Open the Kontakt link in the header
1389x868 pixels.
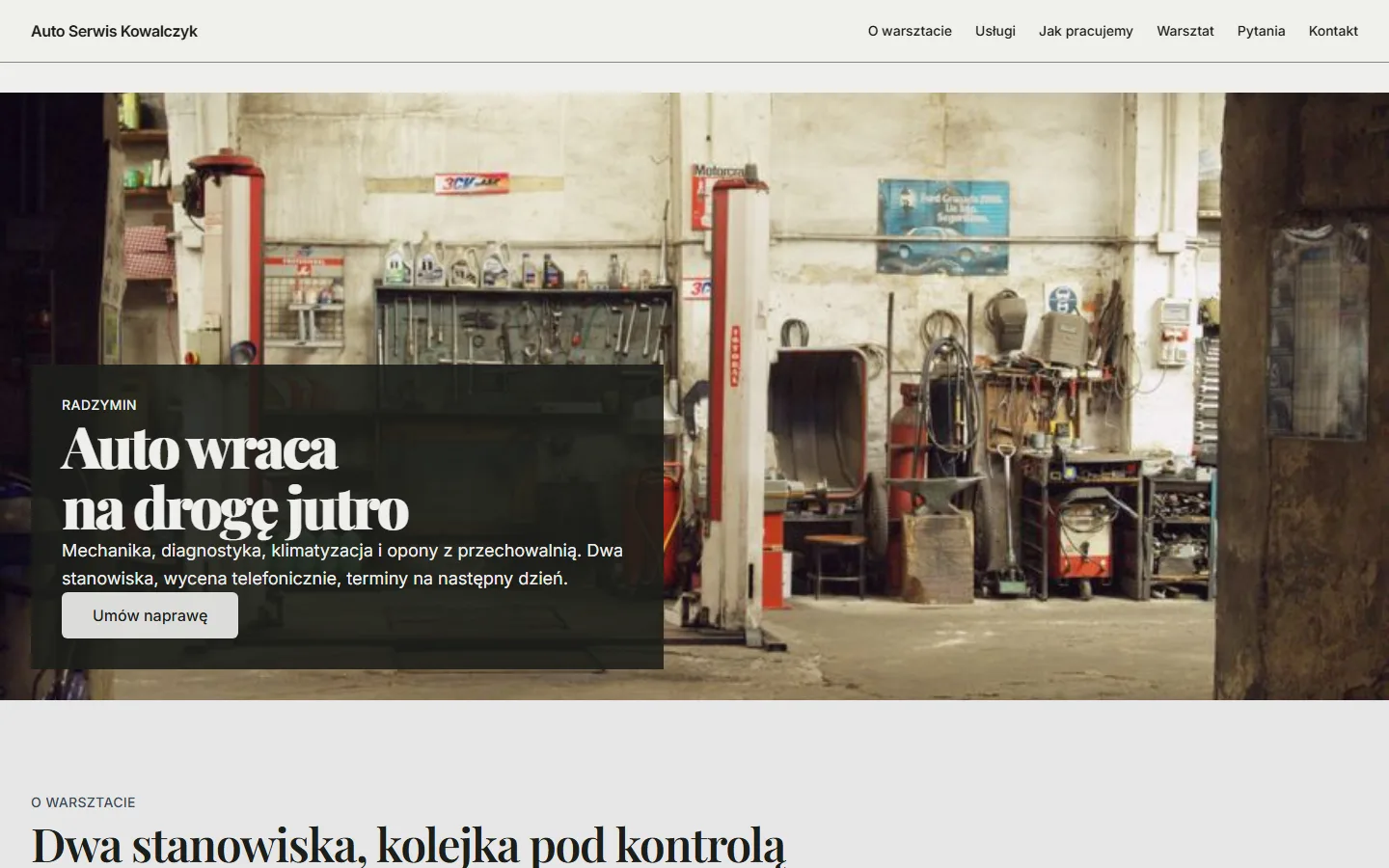(1333, 31)
